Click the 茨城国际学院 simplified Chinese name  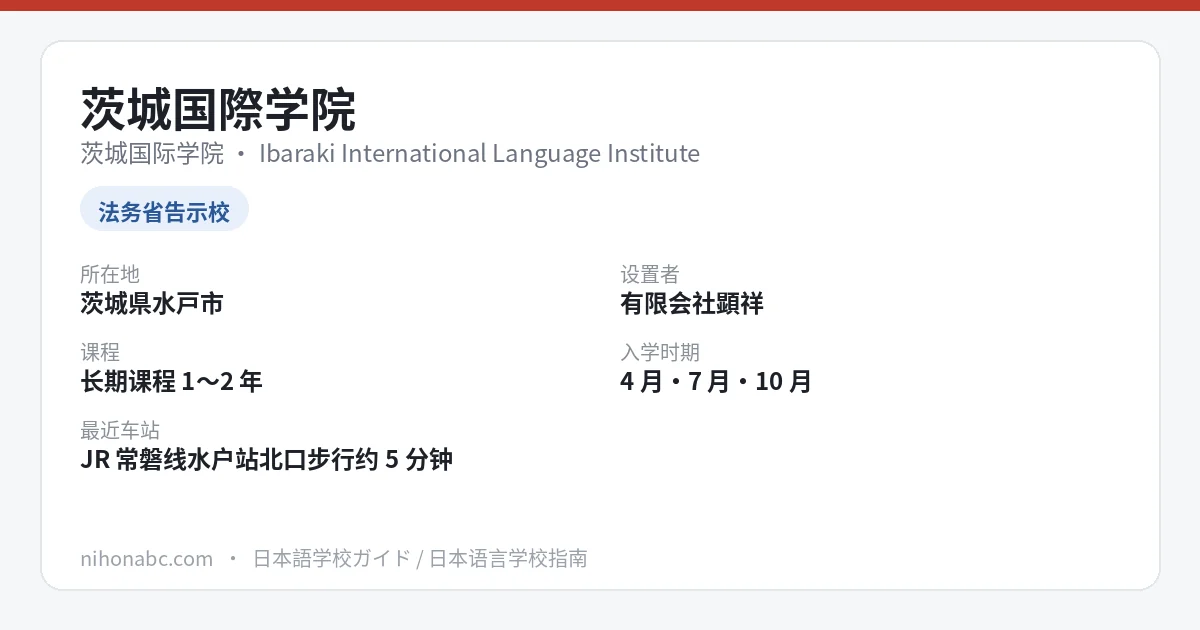[152, 153]
